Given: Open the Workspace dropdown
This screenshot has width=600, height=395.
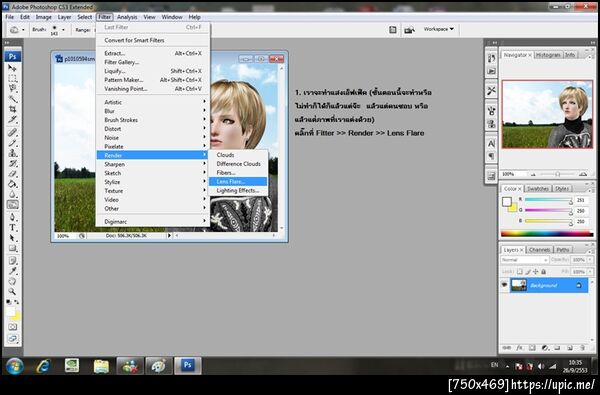Looking at the screenshot, I should pyautogui.click(x=439, y=29).
